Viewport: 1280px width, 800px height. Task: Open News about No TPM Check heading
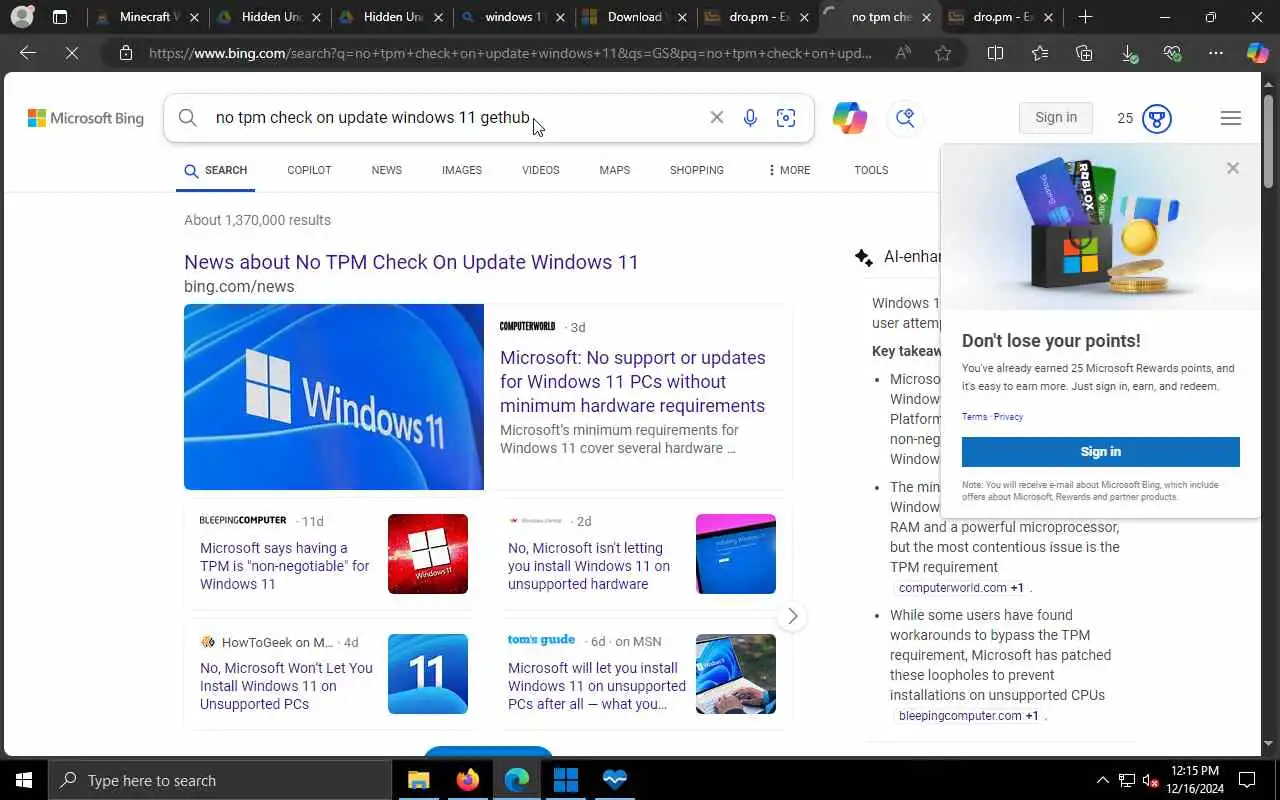411,262
